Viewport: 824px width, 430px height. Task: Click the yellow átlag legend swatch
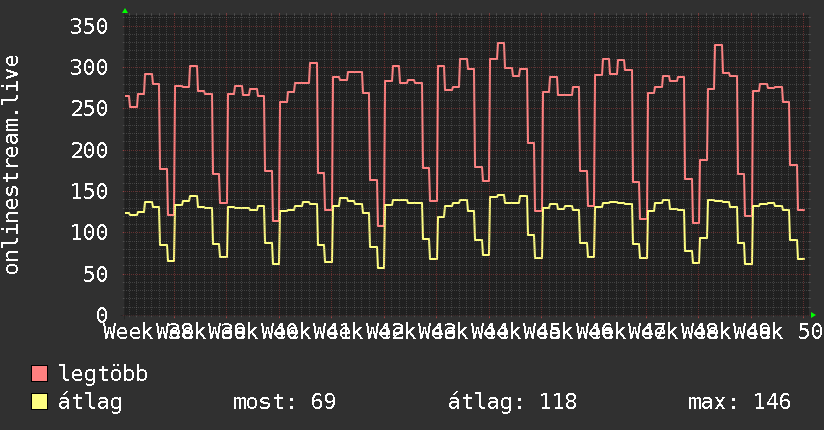tap(39, 402)
